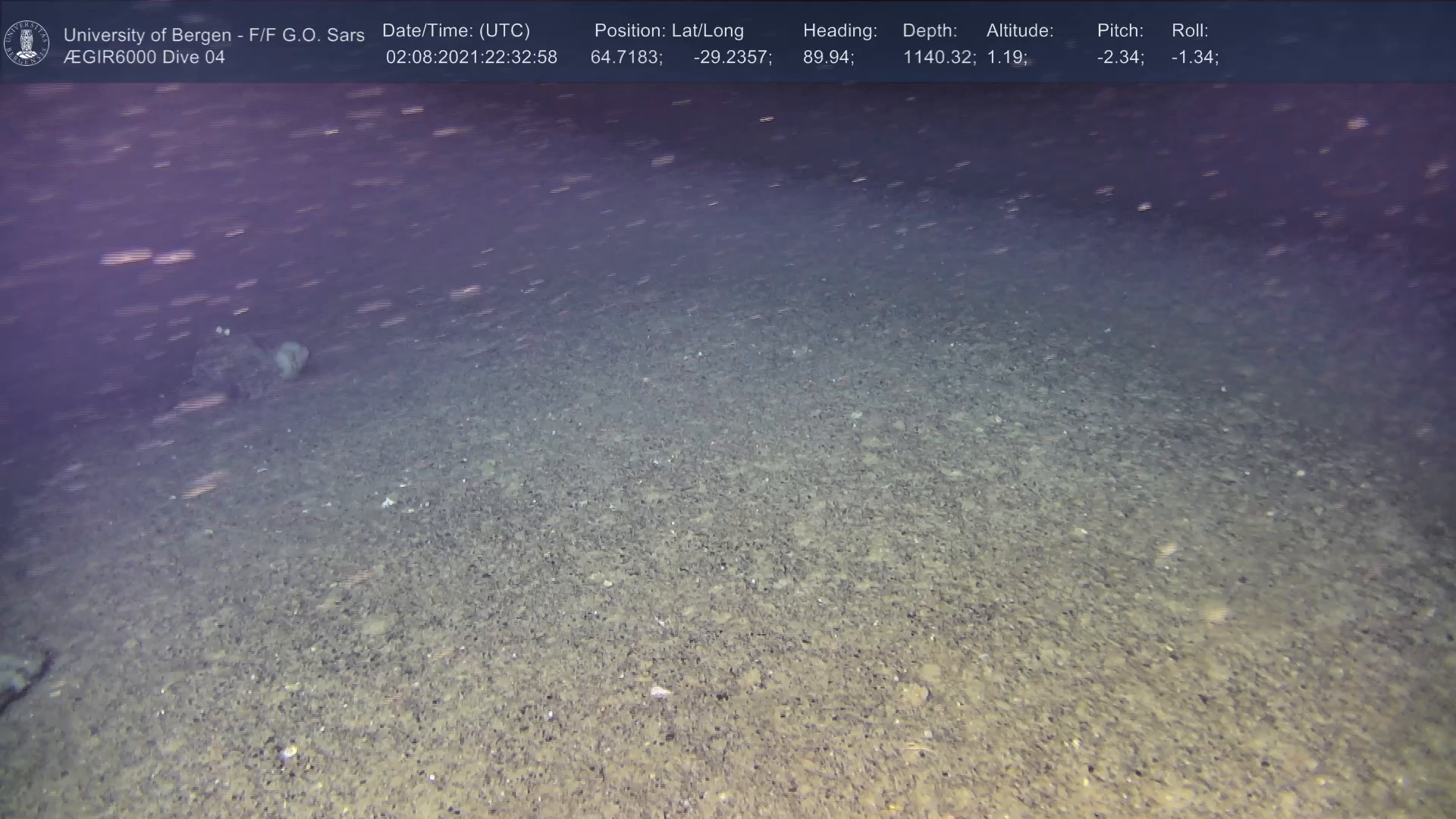Screen dimensions: 1456x819
Task: Select the longitude value -29.2357
Action: [732, 58]
